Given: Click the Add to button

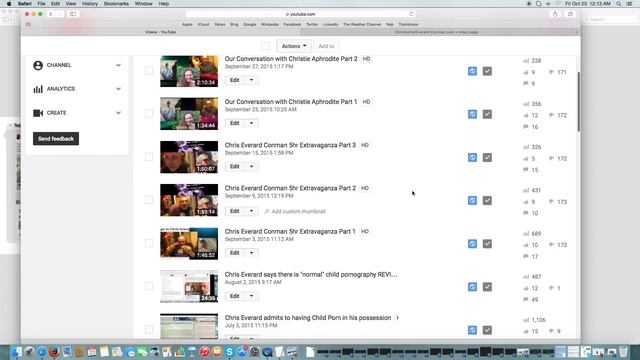Looking at the screenshot, I should coord(326,46).
